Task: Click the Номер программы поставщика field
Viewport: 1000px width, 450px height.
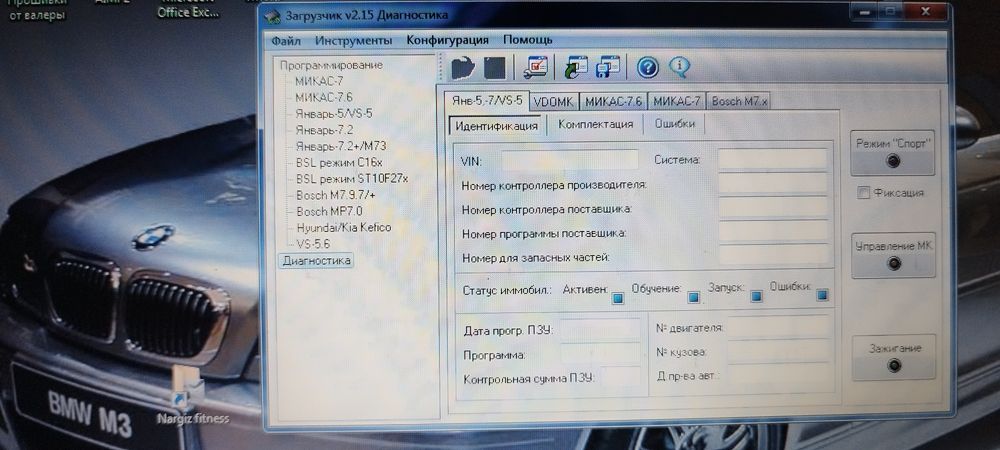Action: [774, 231]
